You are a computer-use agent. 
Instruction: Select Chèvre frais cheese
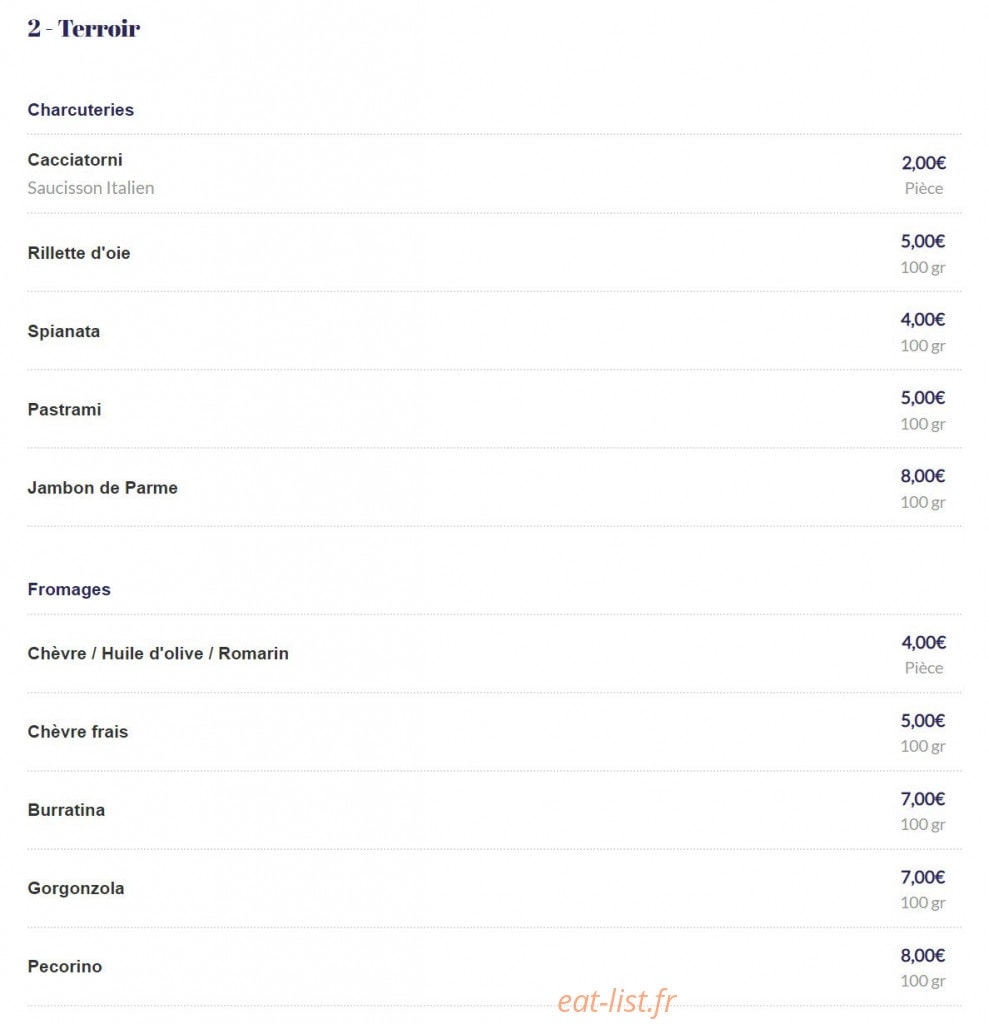click(78, 732)
